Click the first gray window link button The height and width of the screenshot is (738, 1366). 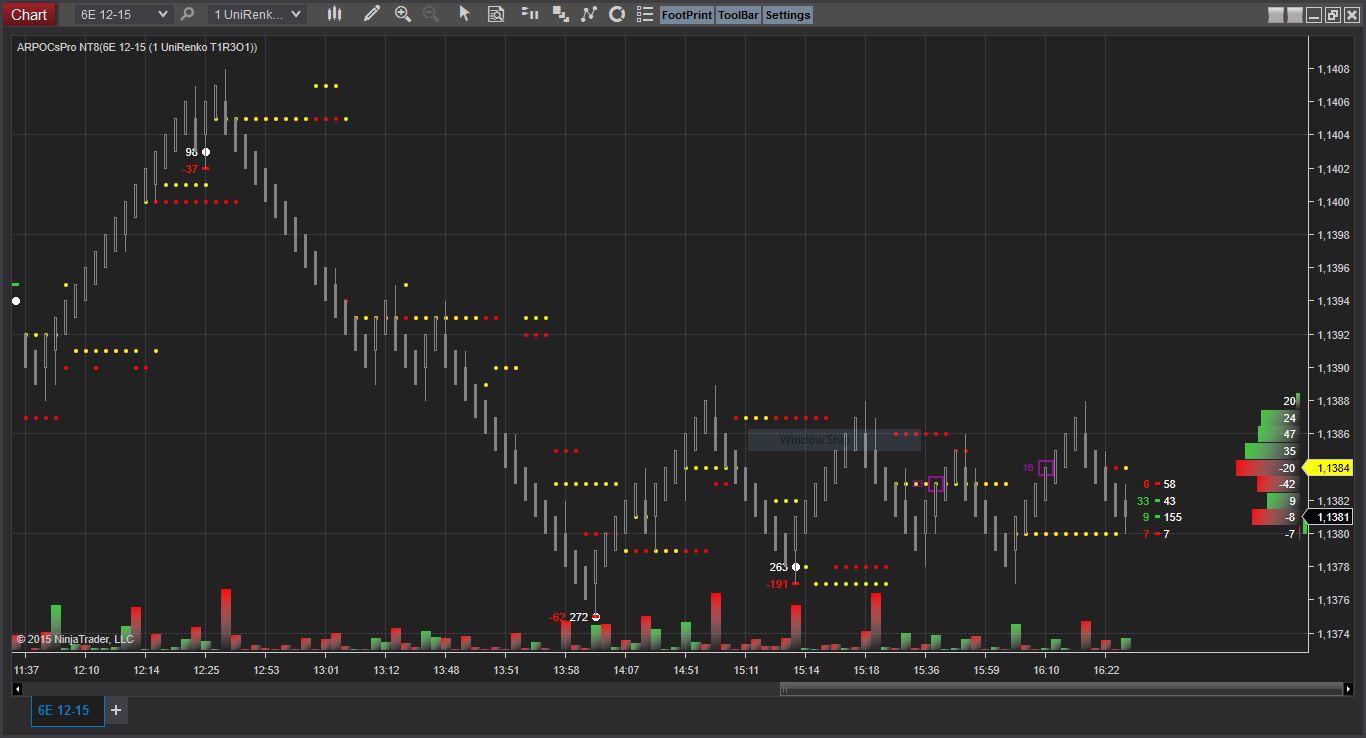pyautogui.click(x=1275, y=15)
